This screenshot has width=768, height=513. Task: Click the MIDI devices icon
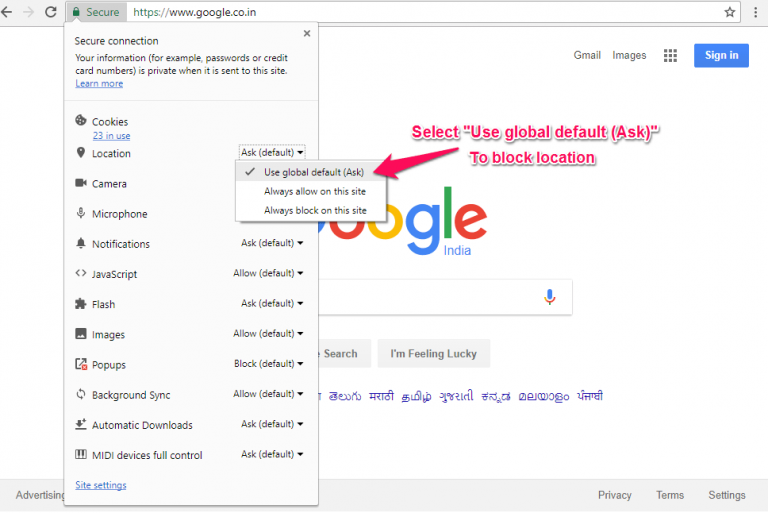[81, 454]
